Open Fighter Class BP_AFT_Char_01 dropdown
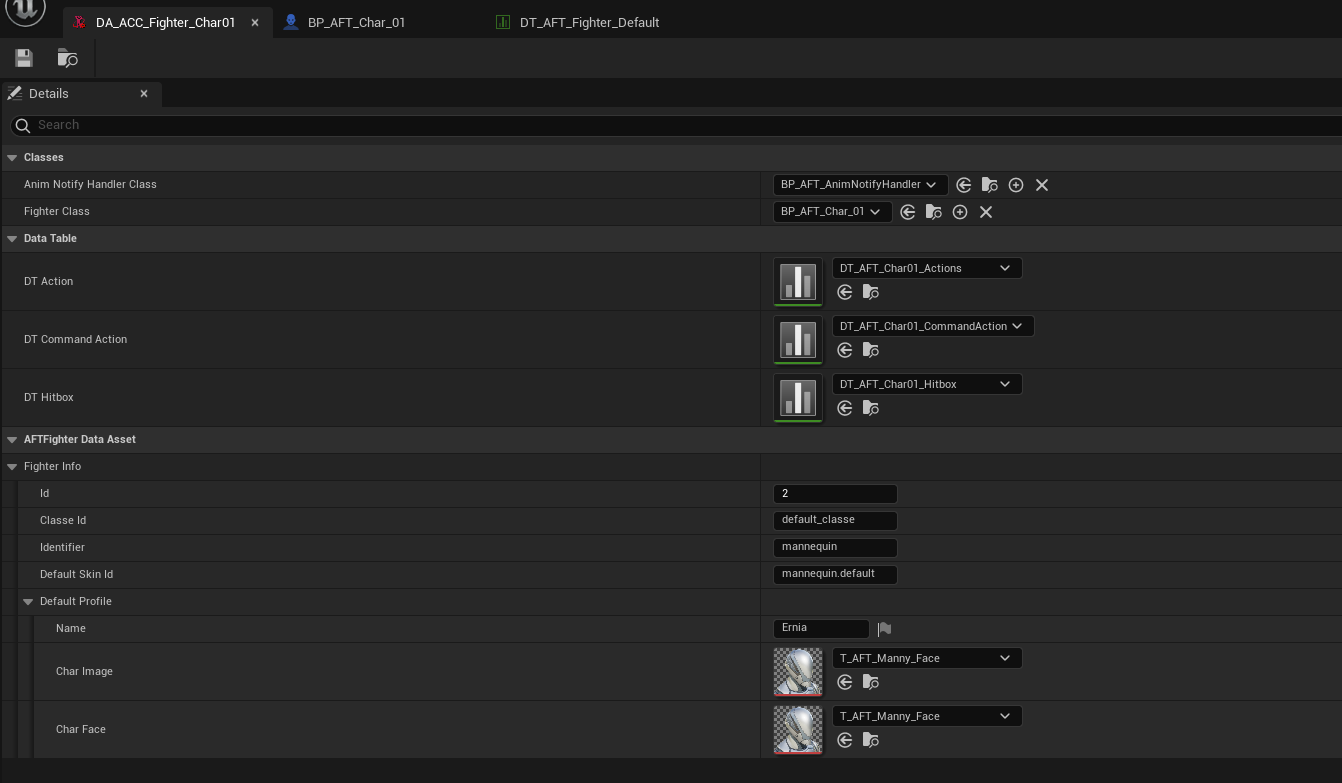 click(x=832, y=212)
